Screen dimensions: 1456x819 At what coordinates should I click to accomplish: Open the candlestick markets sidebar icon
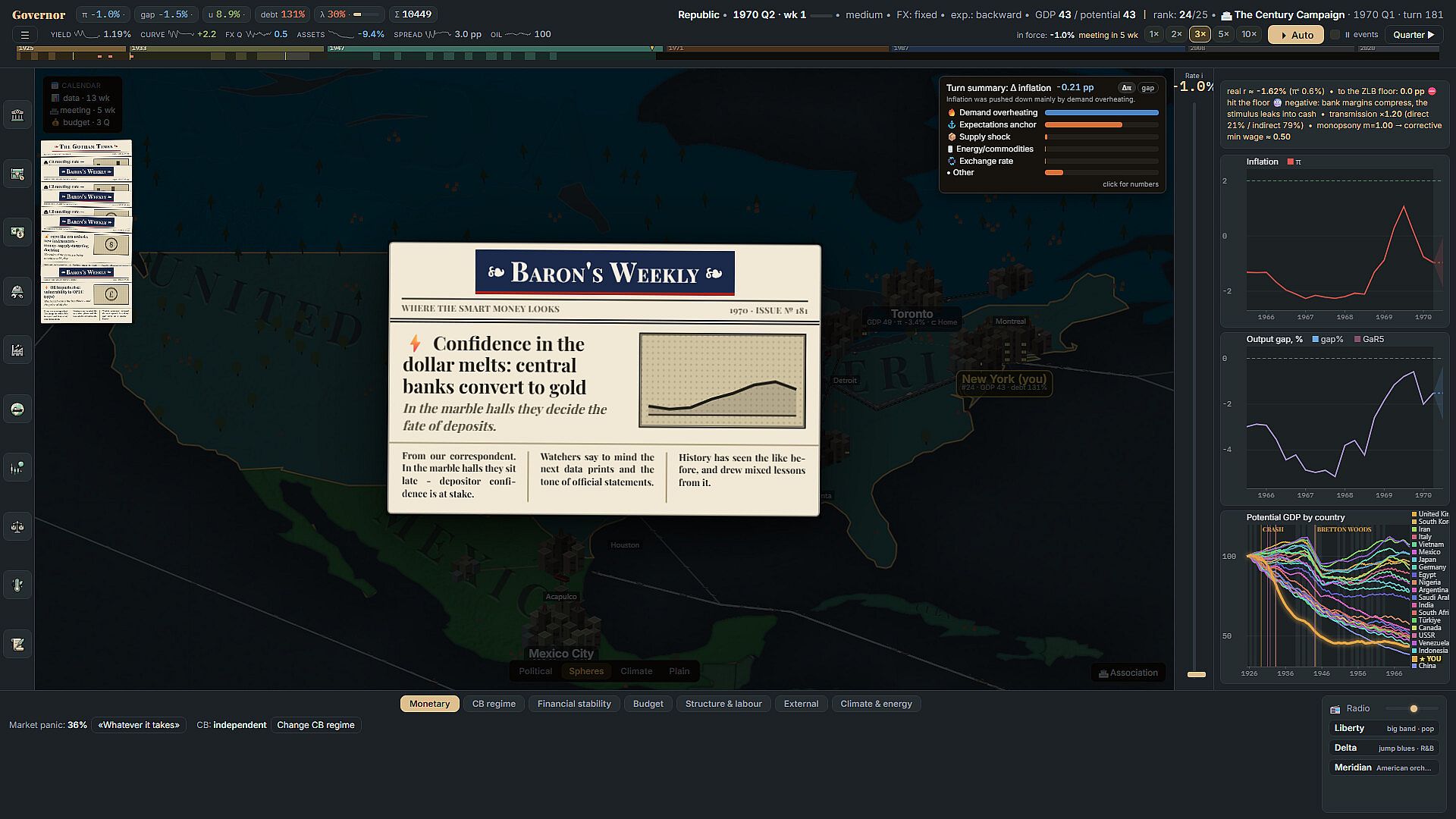[x=17, y=468]
